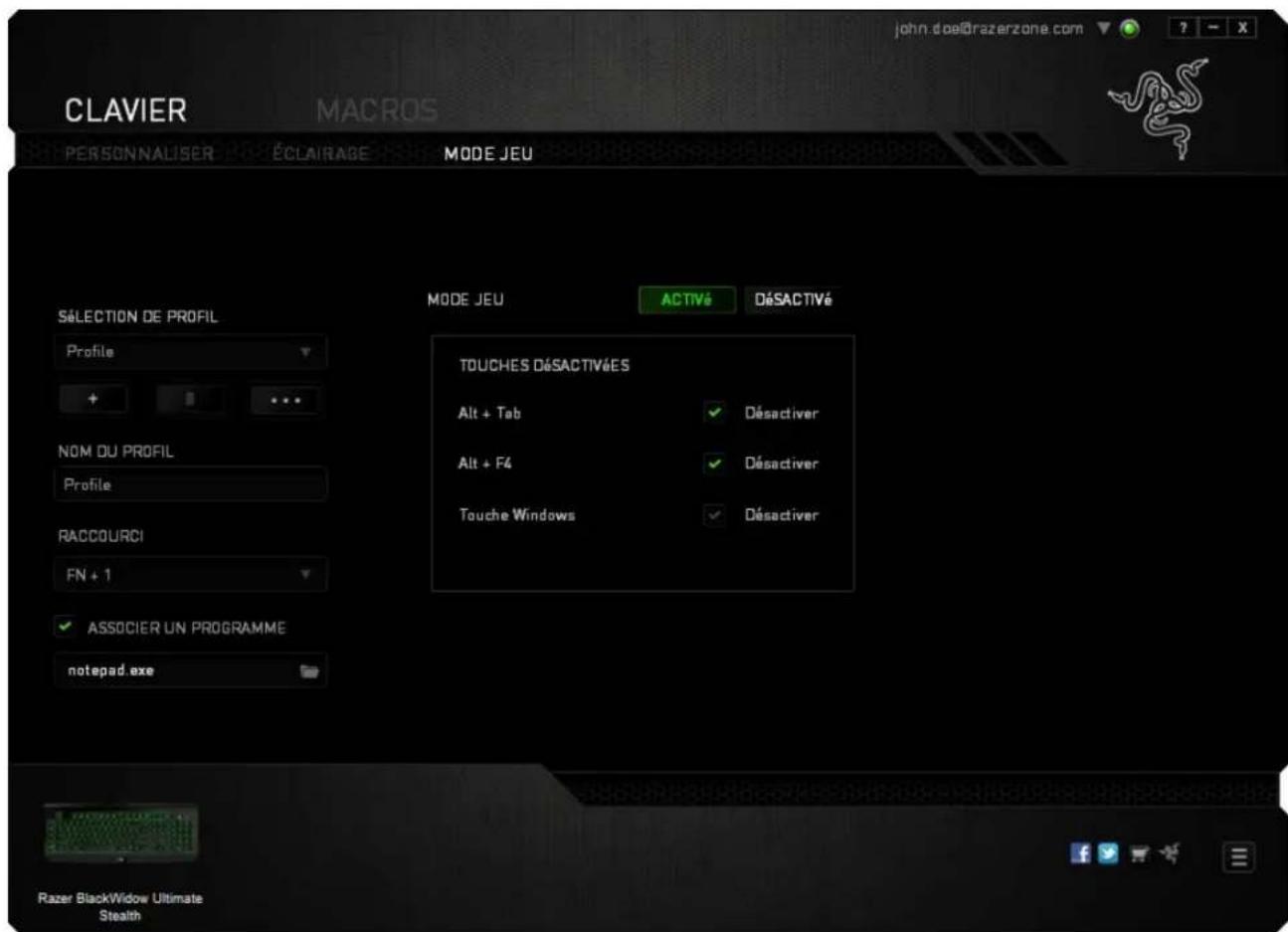This screenshot has height=932, width=1288.
Task: Switch to the Macros tab
Action: (376, 109)
